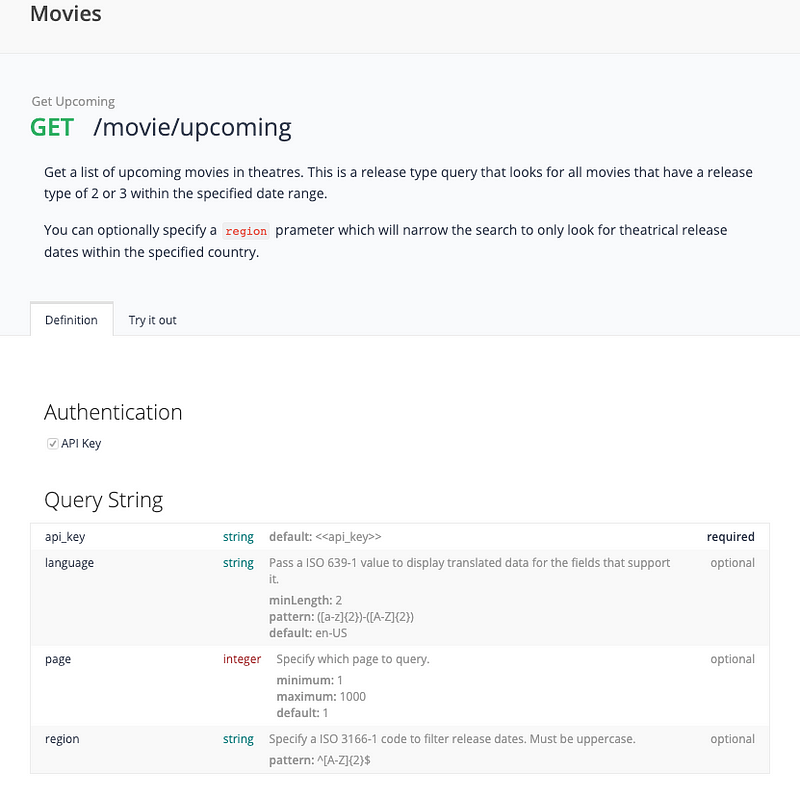Click the required label for api_key
Image resolution: width=800 pixels, height=795 pixels.
click(730, 537)
